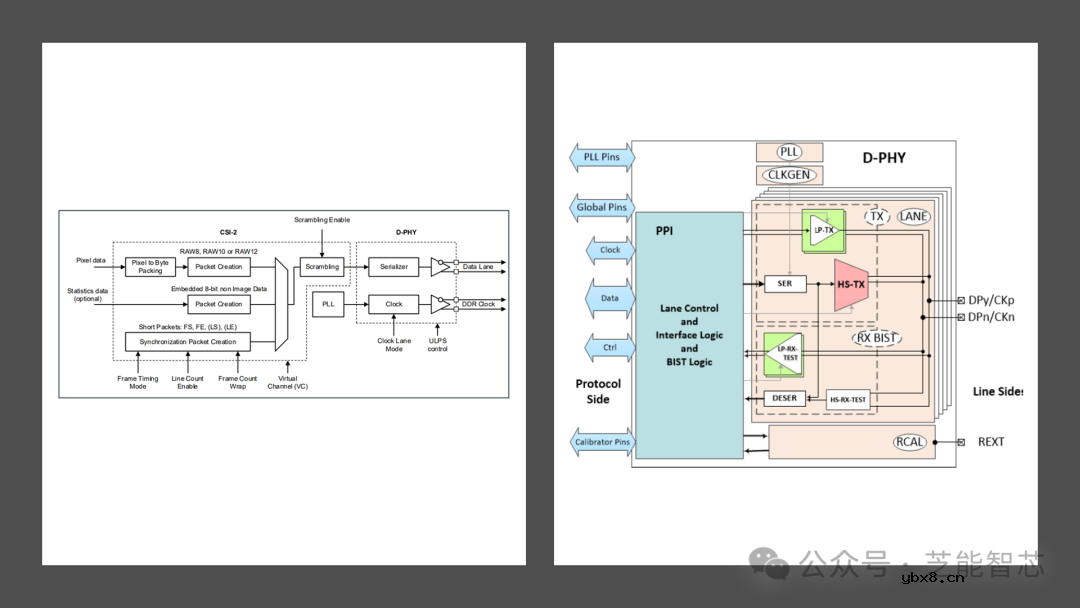Click the Calibrator Pins blue arrow
Viewport: 1080px width, 608px height.
pos(601,442)
